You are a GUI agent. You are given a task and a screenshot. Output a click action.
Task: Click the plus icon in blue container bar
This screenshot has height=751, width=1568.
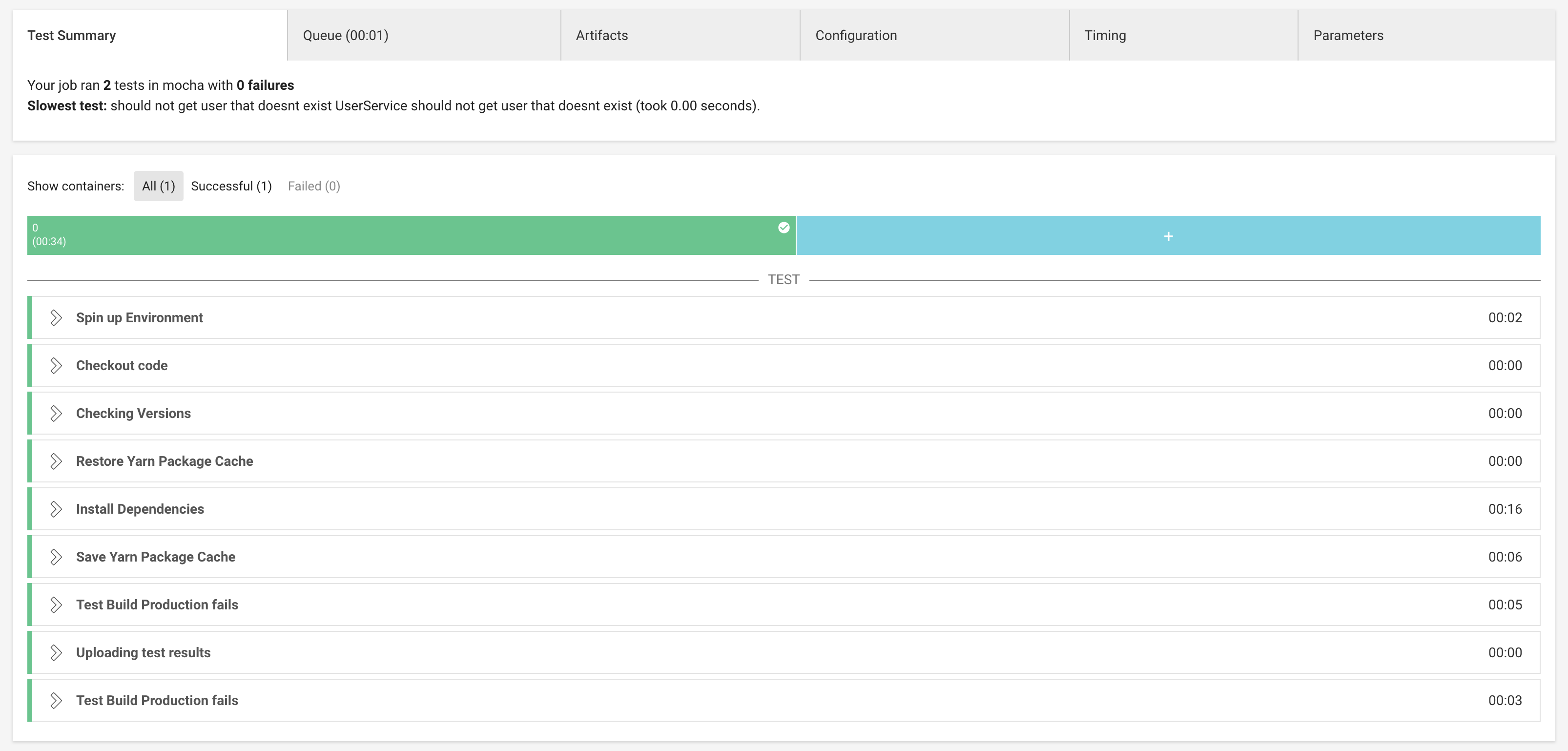coord(1168,236)
